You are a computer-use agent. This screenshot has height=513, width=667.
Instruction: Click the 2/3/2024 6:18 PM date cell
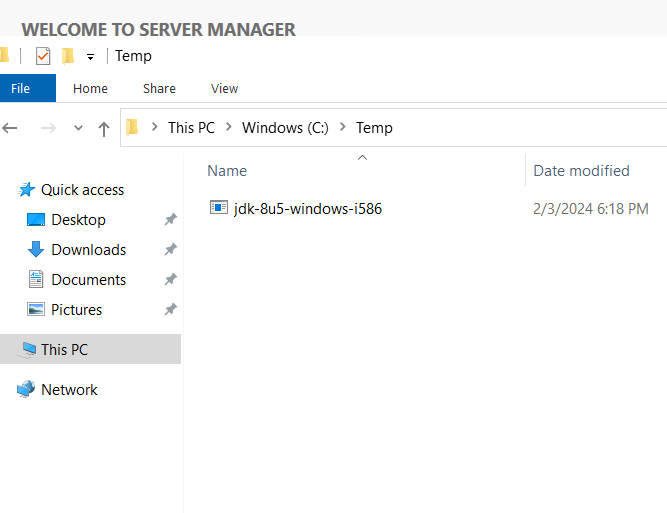(591, 208)
